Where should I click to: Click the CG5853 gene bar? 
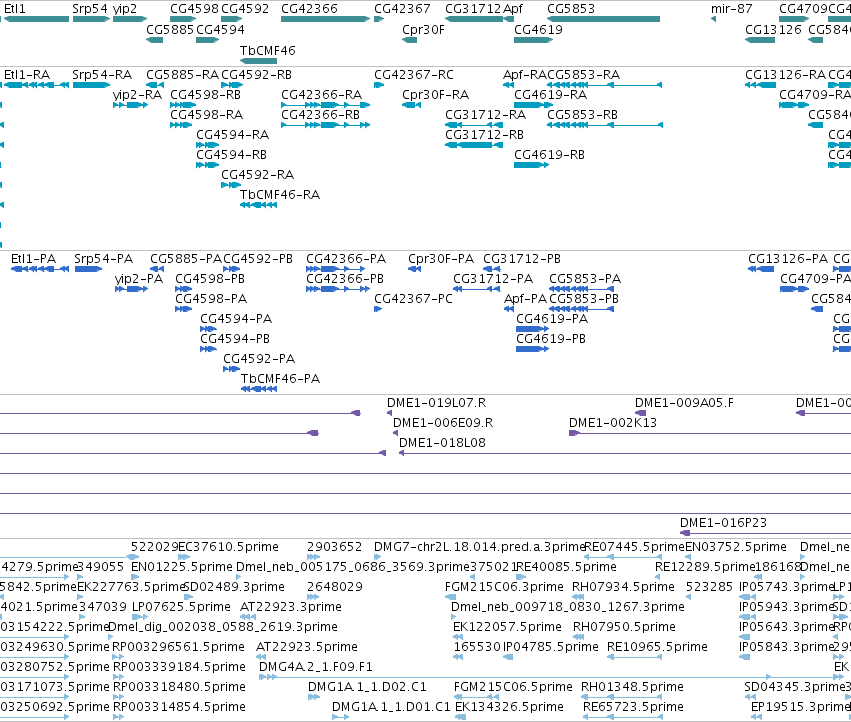coord(604,19)
